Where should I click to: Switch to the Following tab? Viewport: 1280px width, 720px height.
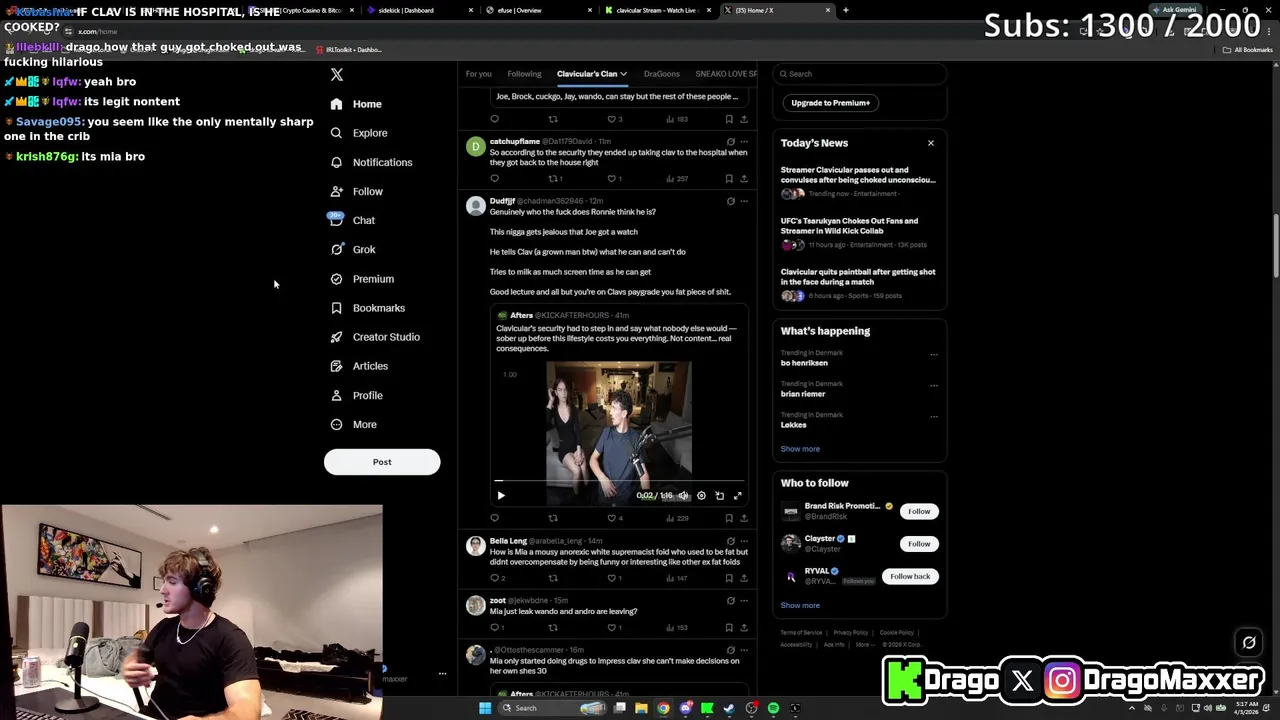click(524, 74)
